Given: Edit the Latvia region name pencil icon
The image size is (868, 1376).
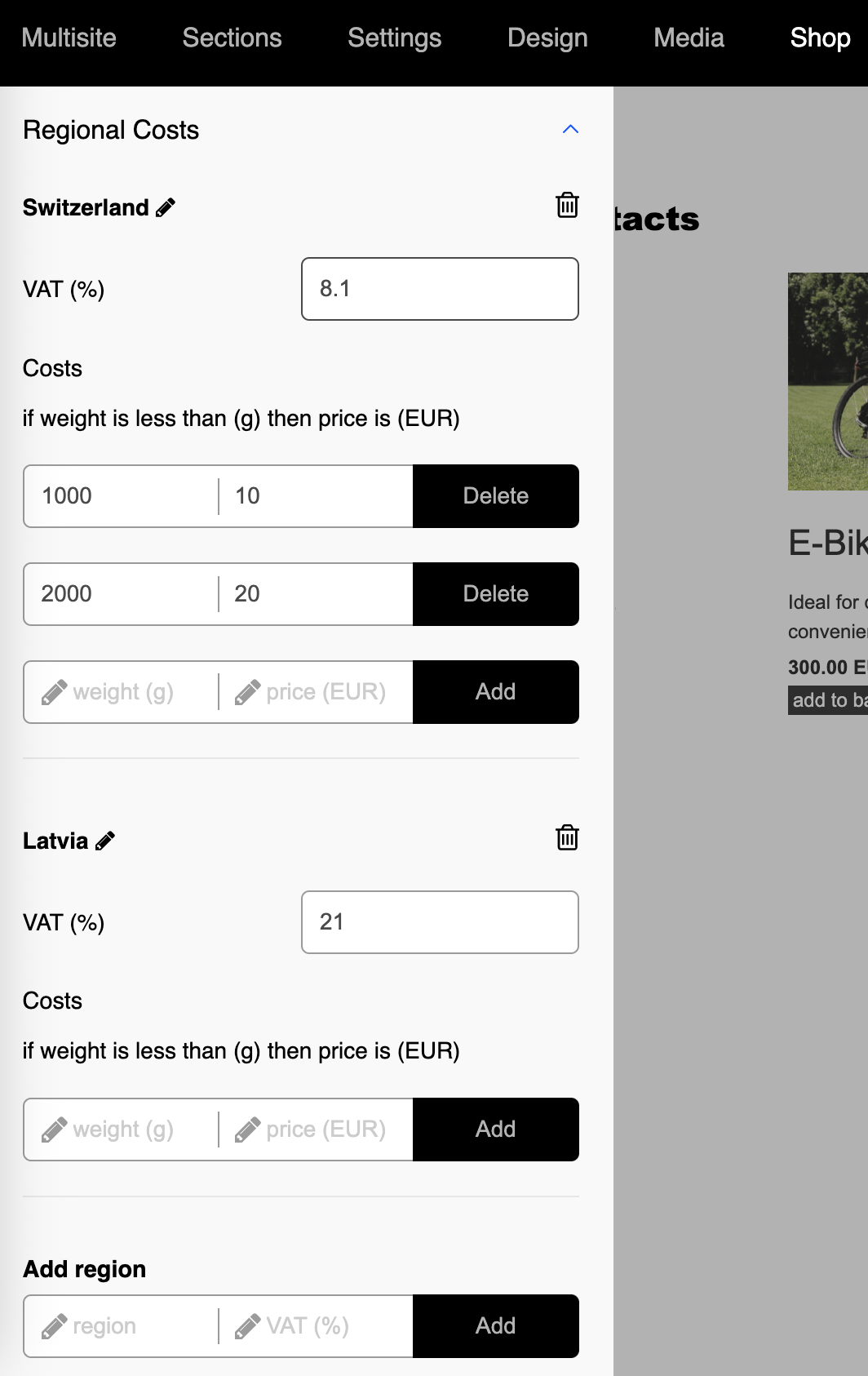Looking at the screenshot, I should pyautogui.click(x=105, y=841).
